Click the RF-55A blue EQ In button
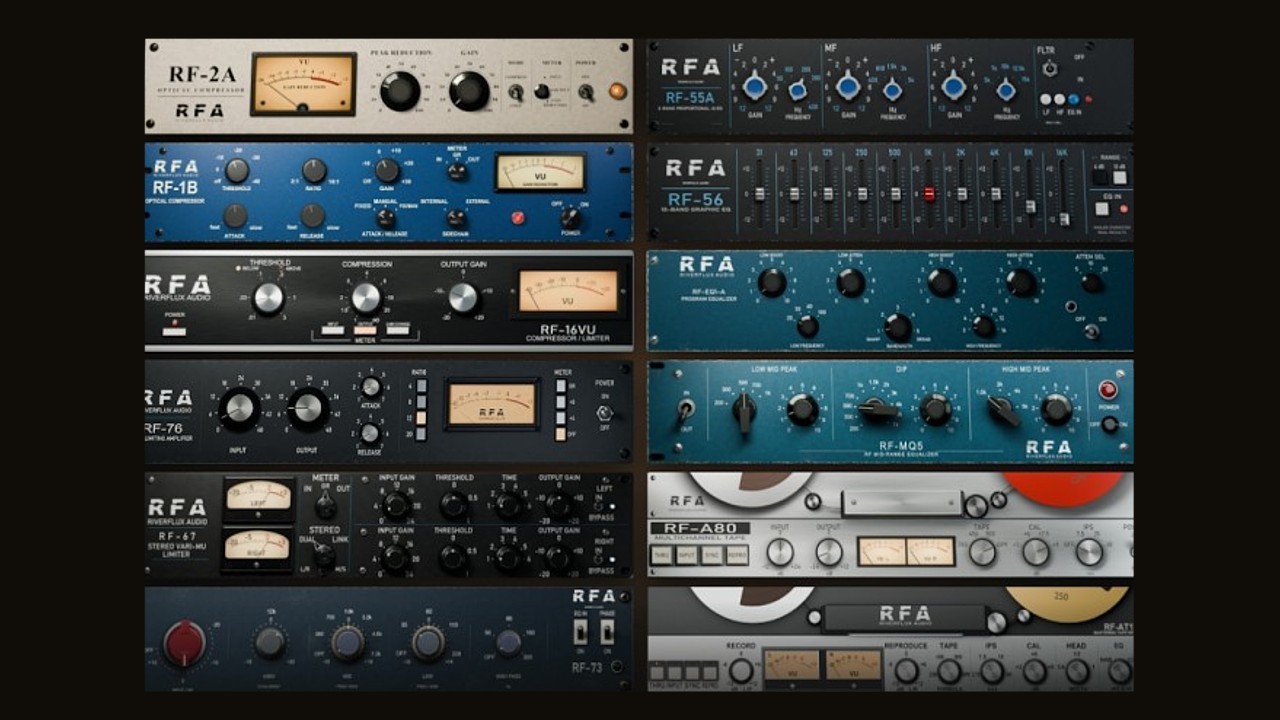The width and height of the screenshot is (1280, 720). pos(1073,100)
